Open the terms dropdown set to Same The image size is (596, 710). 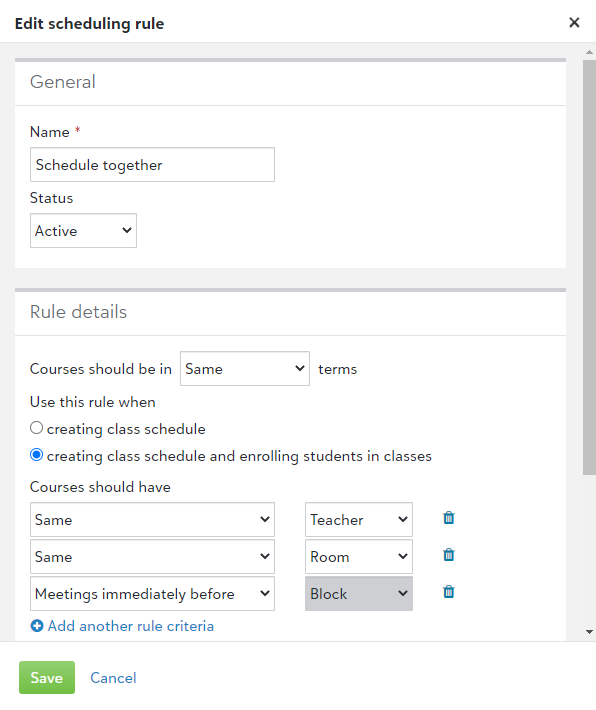[x=245, y=369]
